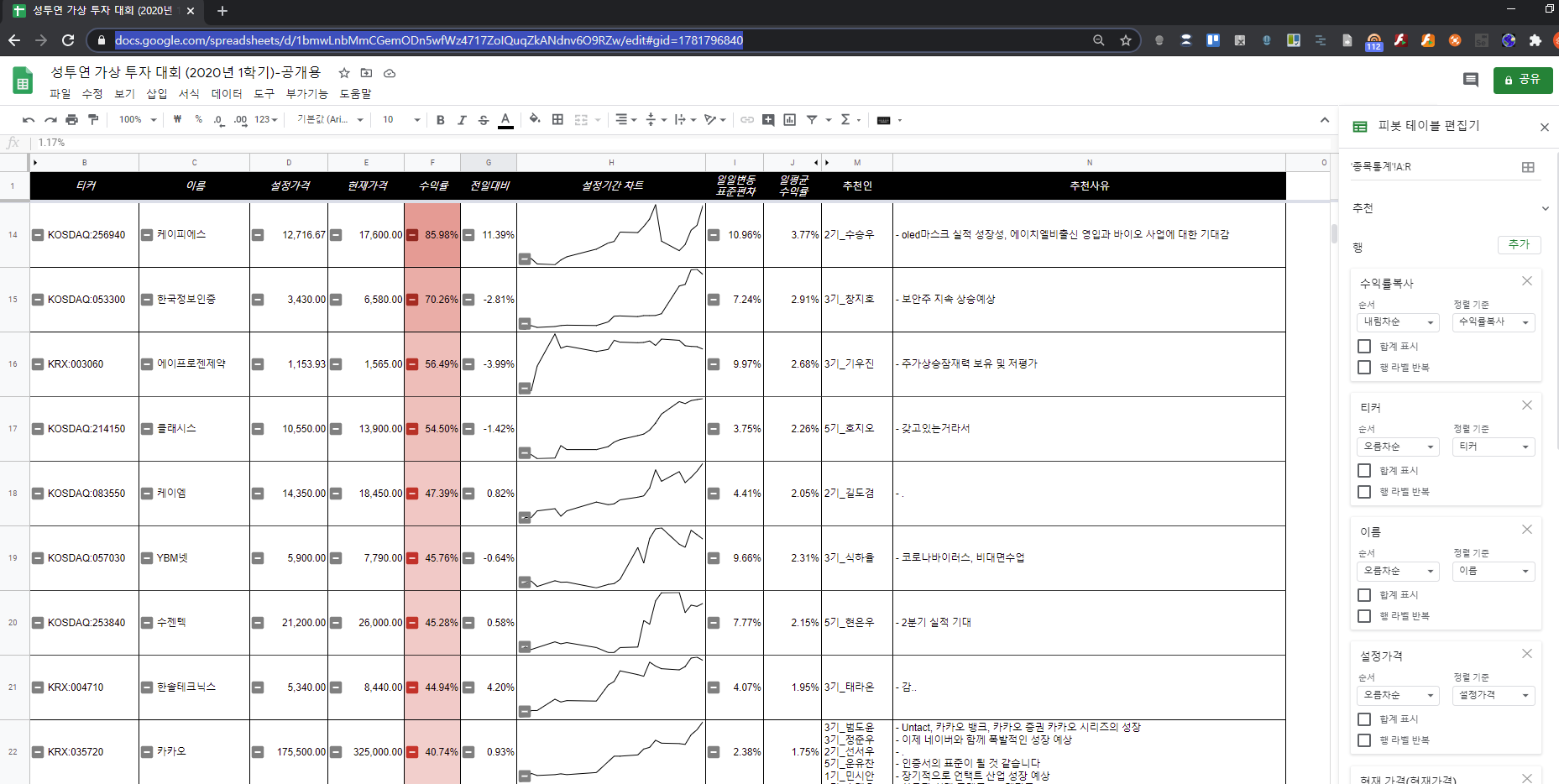Viewport: 1559px width, 784px height.
Task: Check 행 라벨 반복 under 티커
Action: (1364, 491)
